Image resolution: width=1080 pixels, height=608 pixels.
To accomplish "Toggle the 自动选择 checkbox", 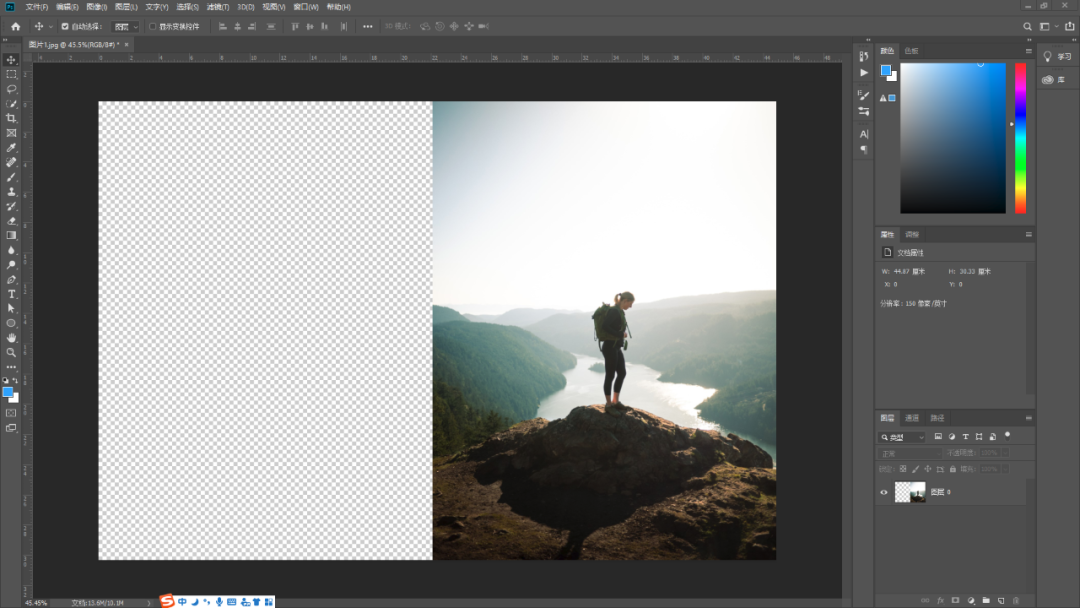I will 65,26.
